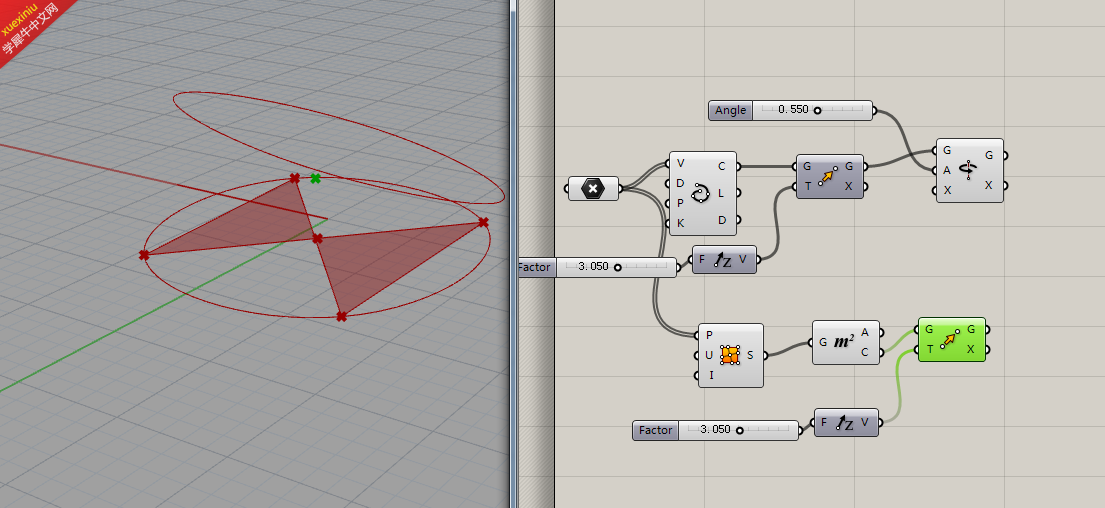Select the Angle slider label
This screenshot has height=508, width=1105.
[x=730, y=111]
